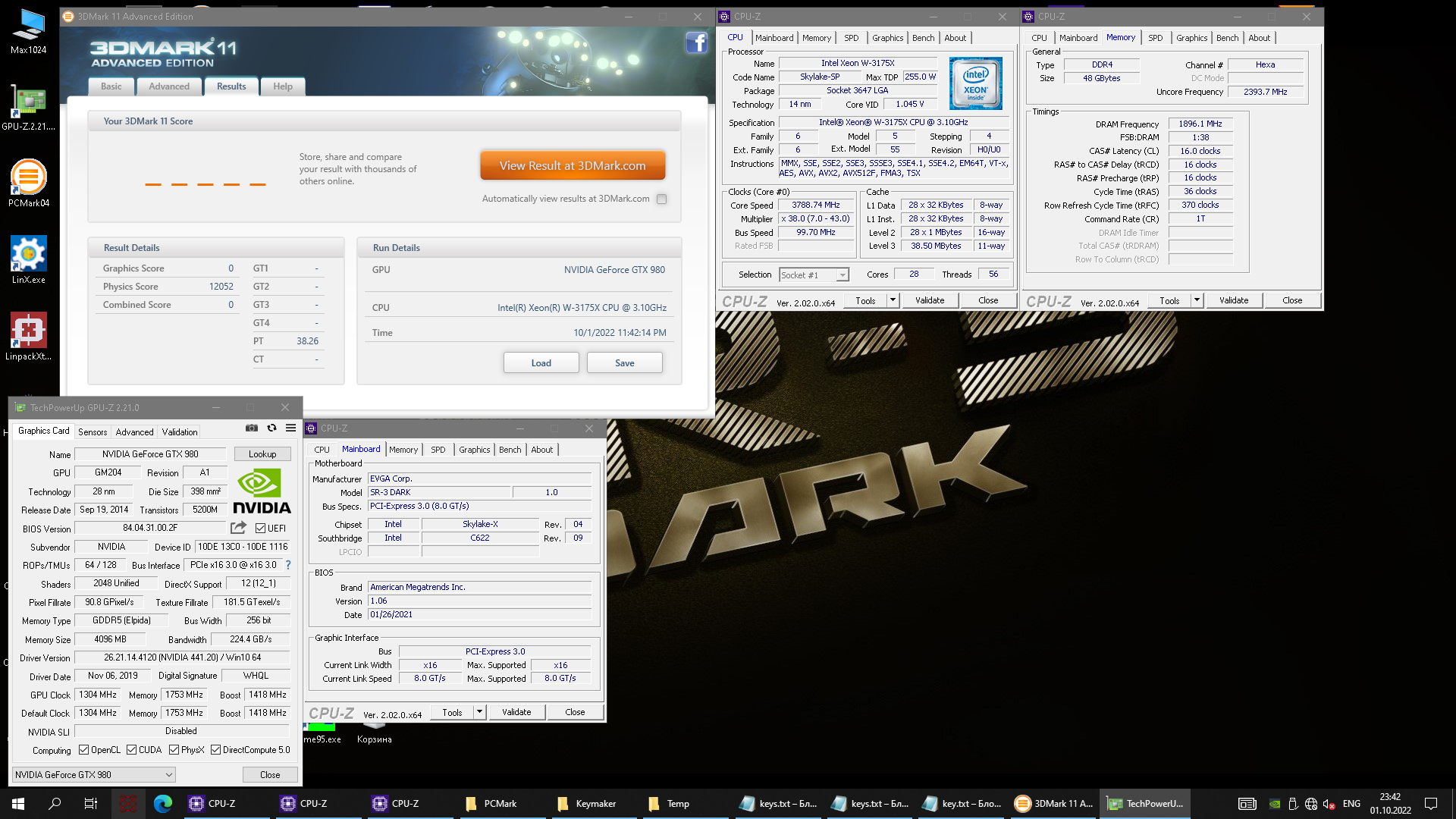The width and height of the screenshot is (1456, 819).
Task: Toggle Automatically view results at 3DMark.com
Action: [662, 199]
